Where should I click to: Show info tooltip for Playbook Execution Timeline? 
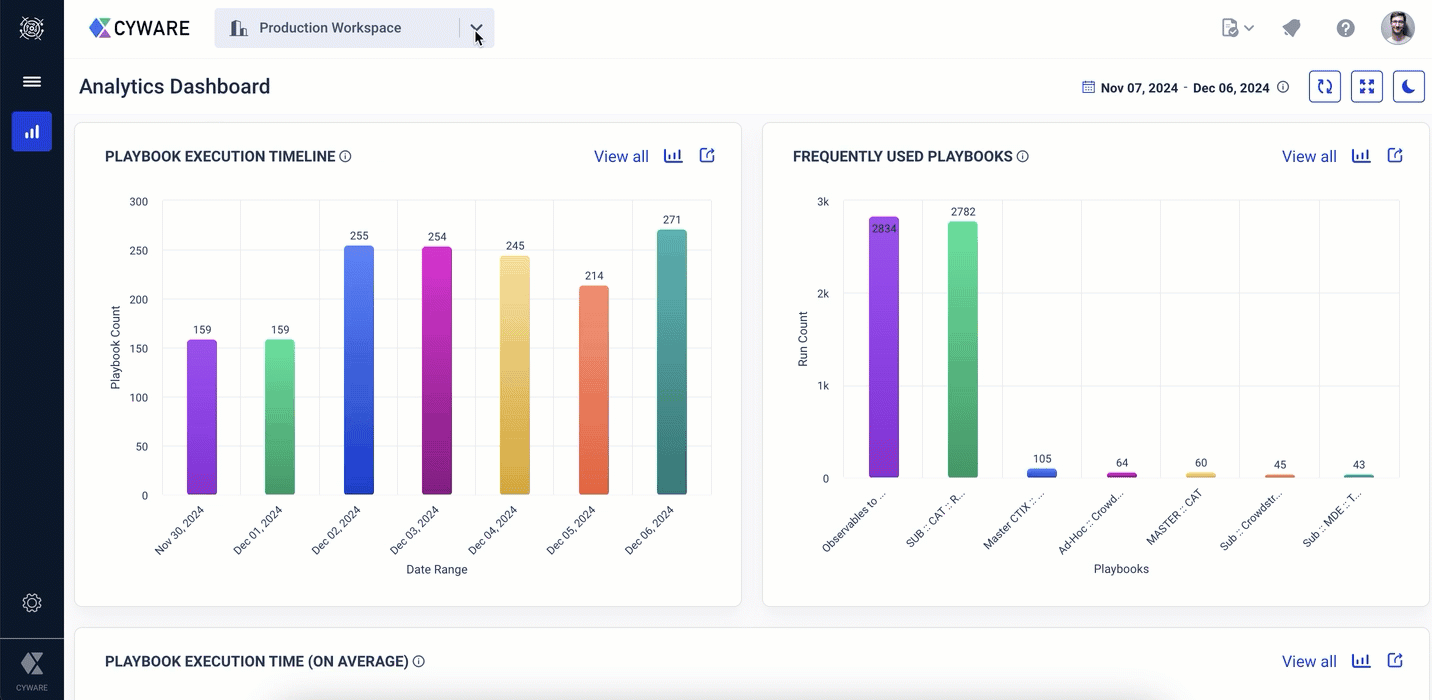coord(346,156)
